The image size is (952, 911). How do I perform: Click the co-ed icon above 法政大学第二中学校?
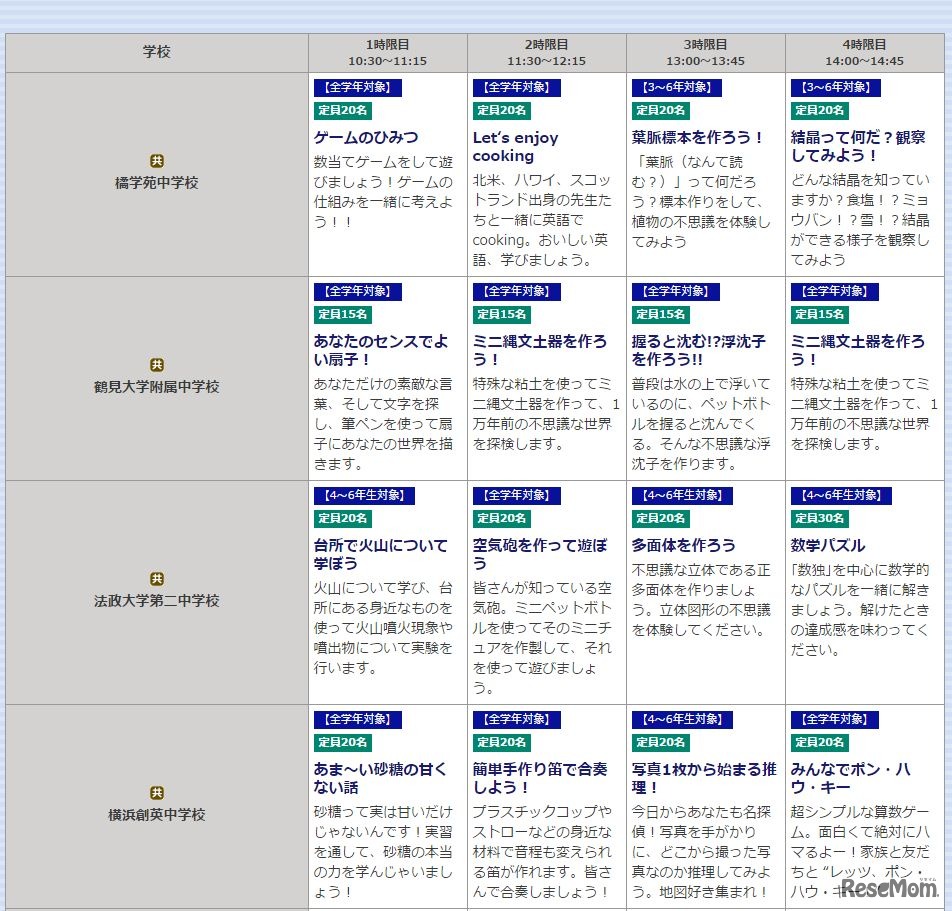click(x=157, y=579)
